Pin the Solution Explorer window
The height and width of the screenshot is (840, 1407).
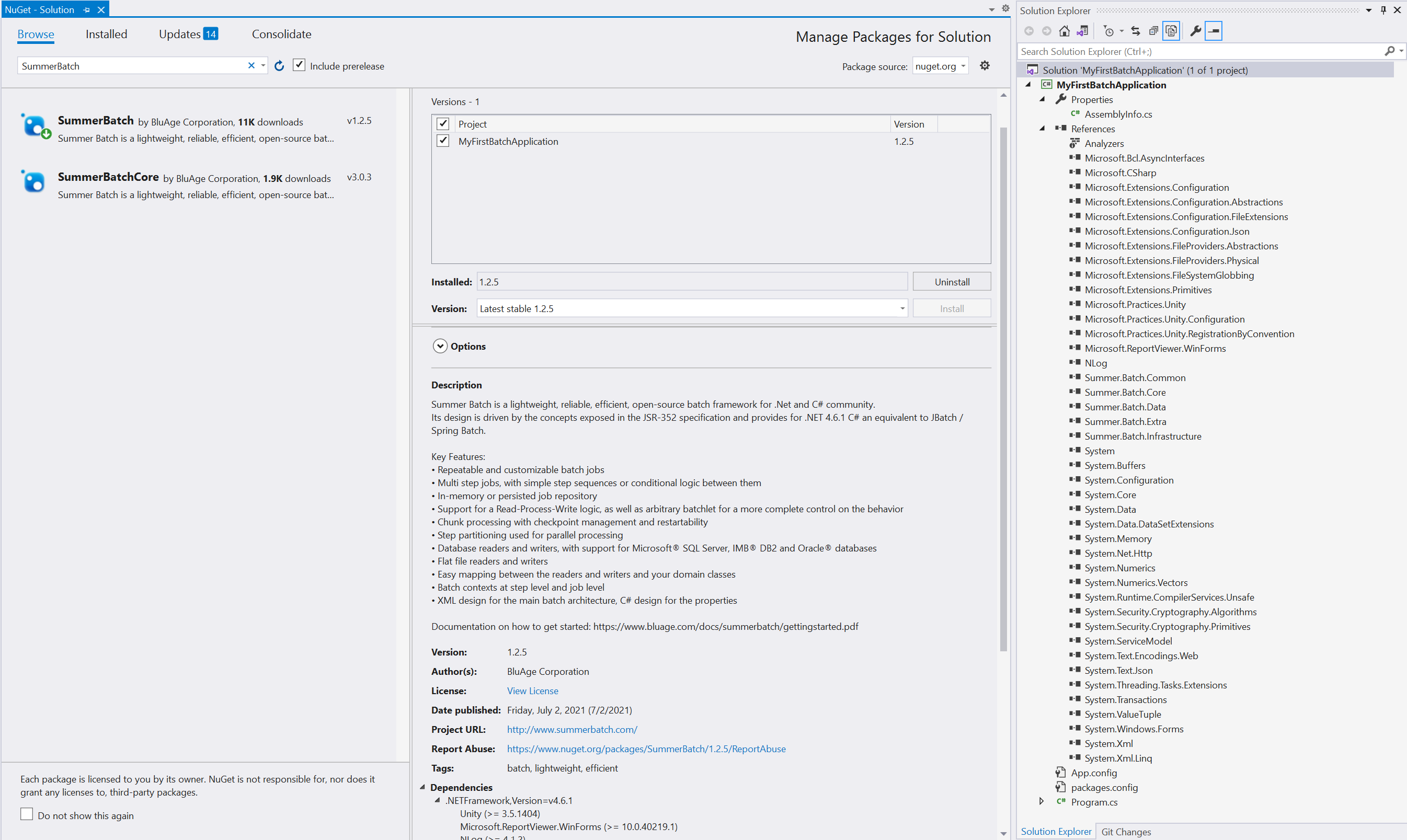[1383, 10]
